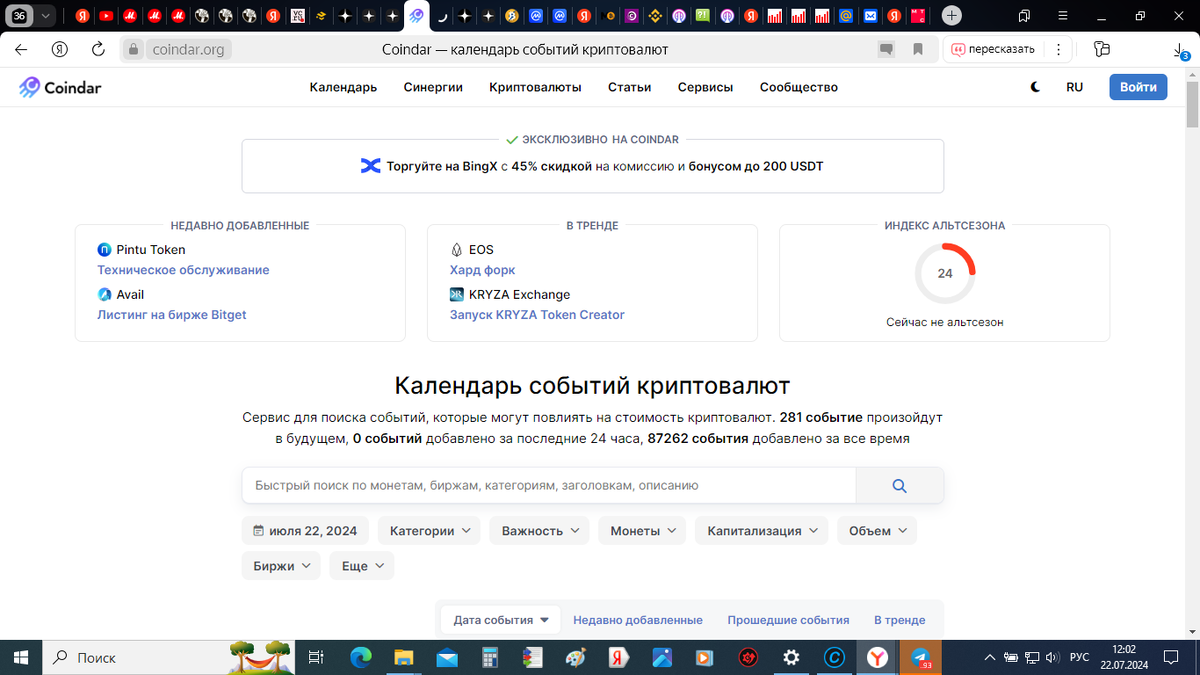This screenshot has width=1200, height=675.
Task: Open the Объем filter dropdown
Action: [x=877, y=531]
